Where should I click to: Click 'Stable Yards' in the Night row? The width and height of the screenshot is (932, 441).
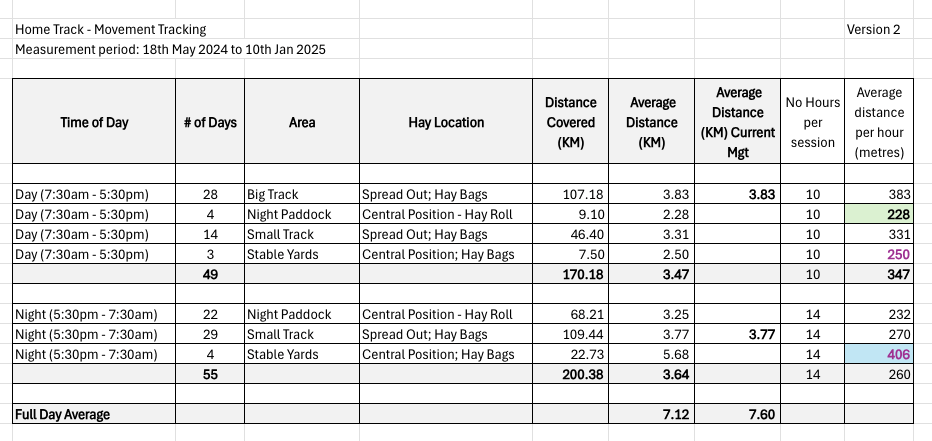302,354
